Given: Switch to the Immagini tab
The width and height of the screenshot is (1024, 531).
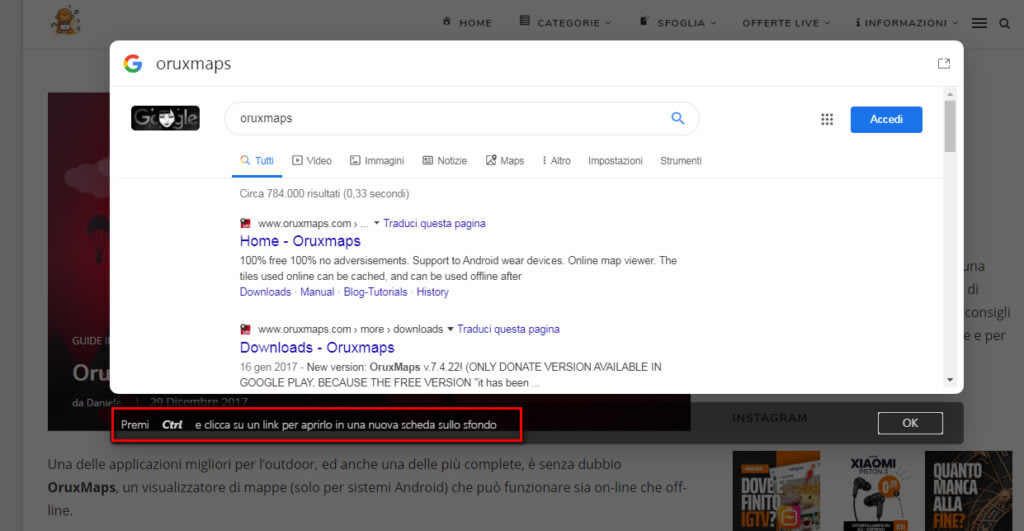Looking at the screenshot, I should pos(377,161).
